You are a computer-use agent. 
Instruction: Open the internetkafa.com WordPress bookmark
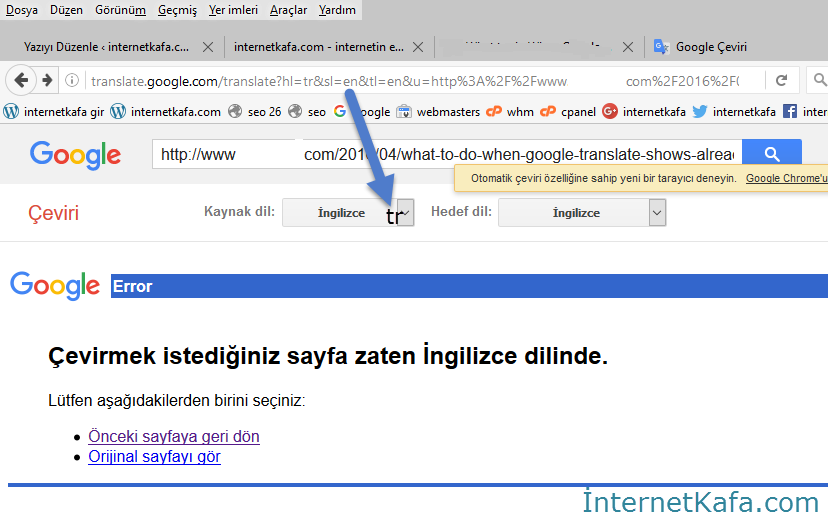[x=165, y=111]
